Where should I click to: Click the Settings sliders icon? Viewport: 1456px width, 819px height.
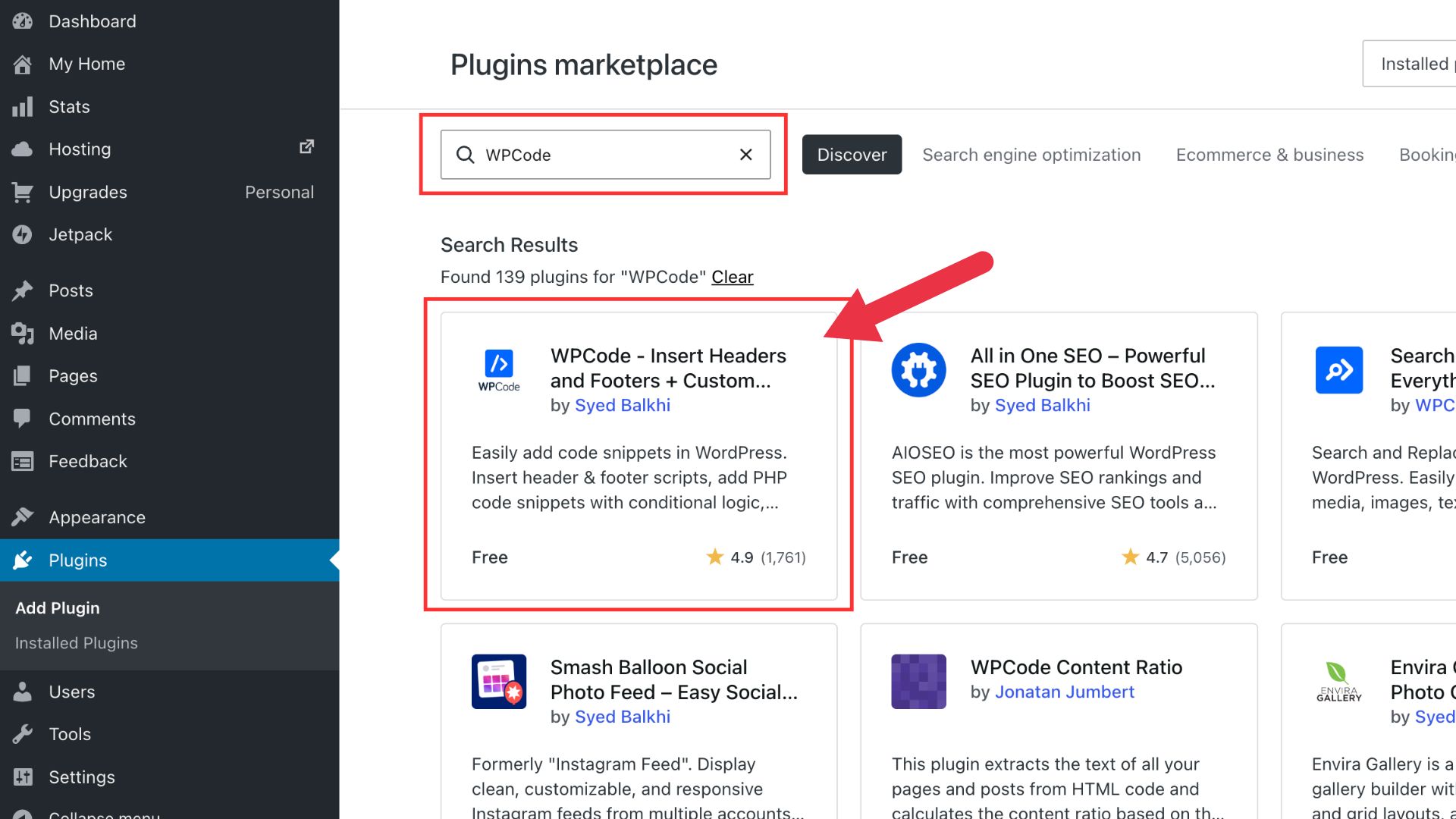pos(23,777)
